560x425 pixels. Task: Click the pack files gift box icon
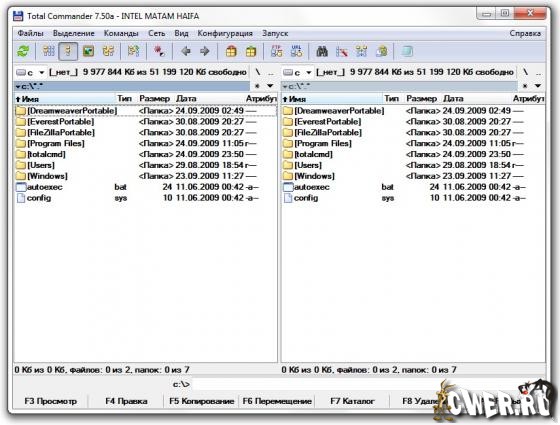click(x=231, y=51)
